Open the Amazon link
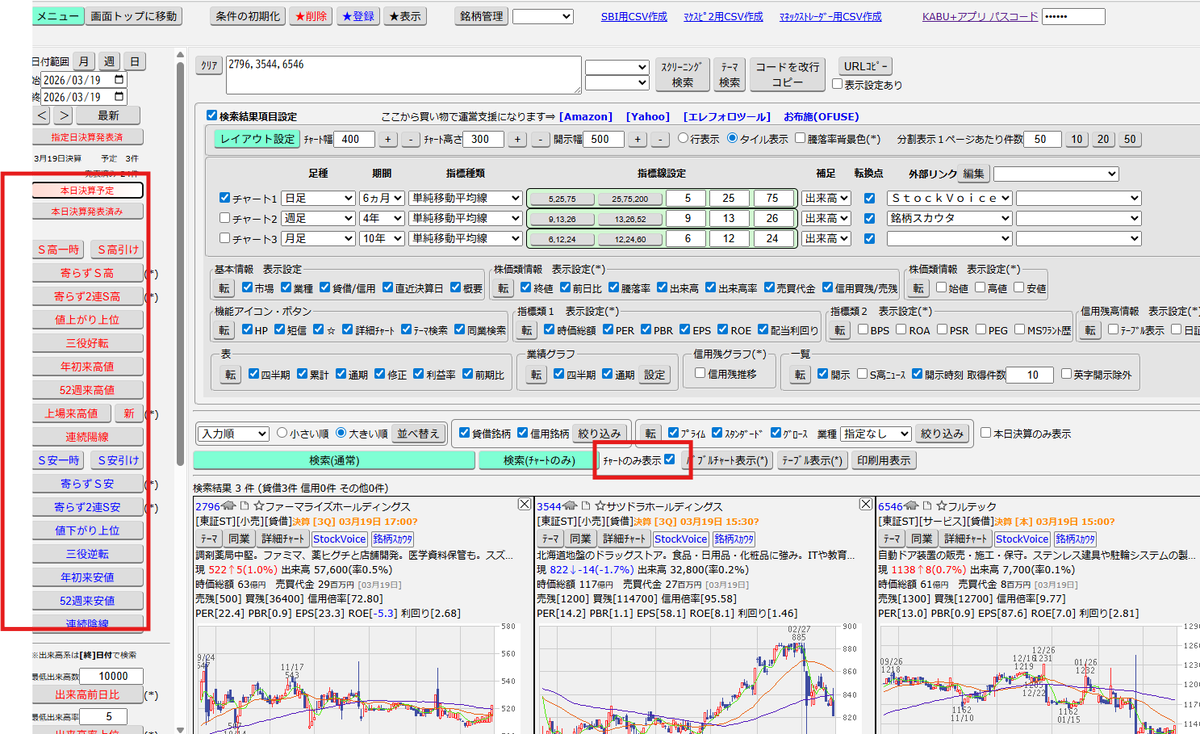Viewport: 1200px width, 734px height. [588, 117]
